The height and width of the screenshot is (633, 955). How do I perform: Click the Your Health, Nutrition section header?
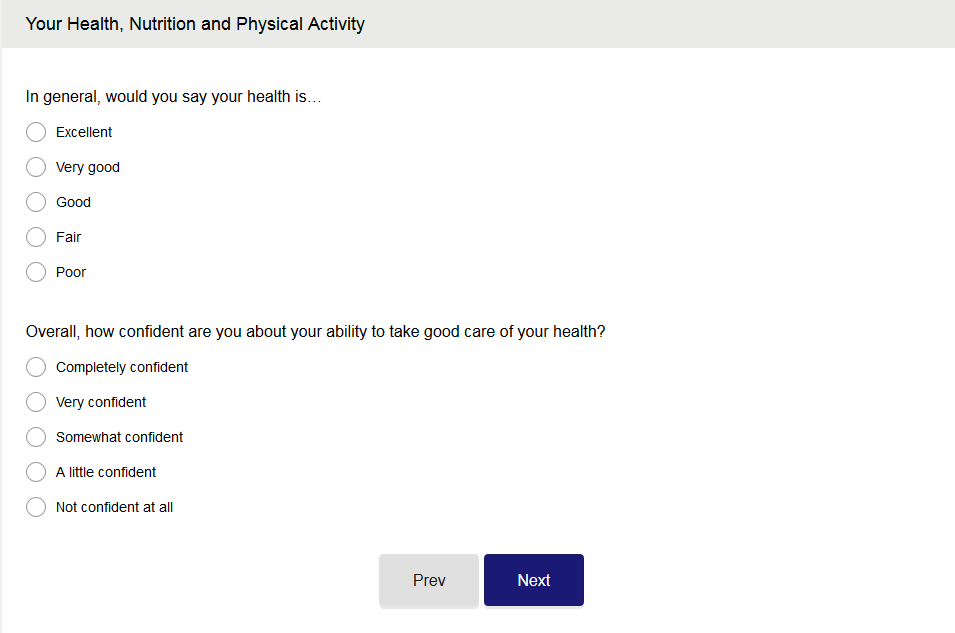coord(195,23)
